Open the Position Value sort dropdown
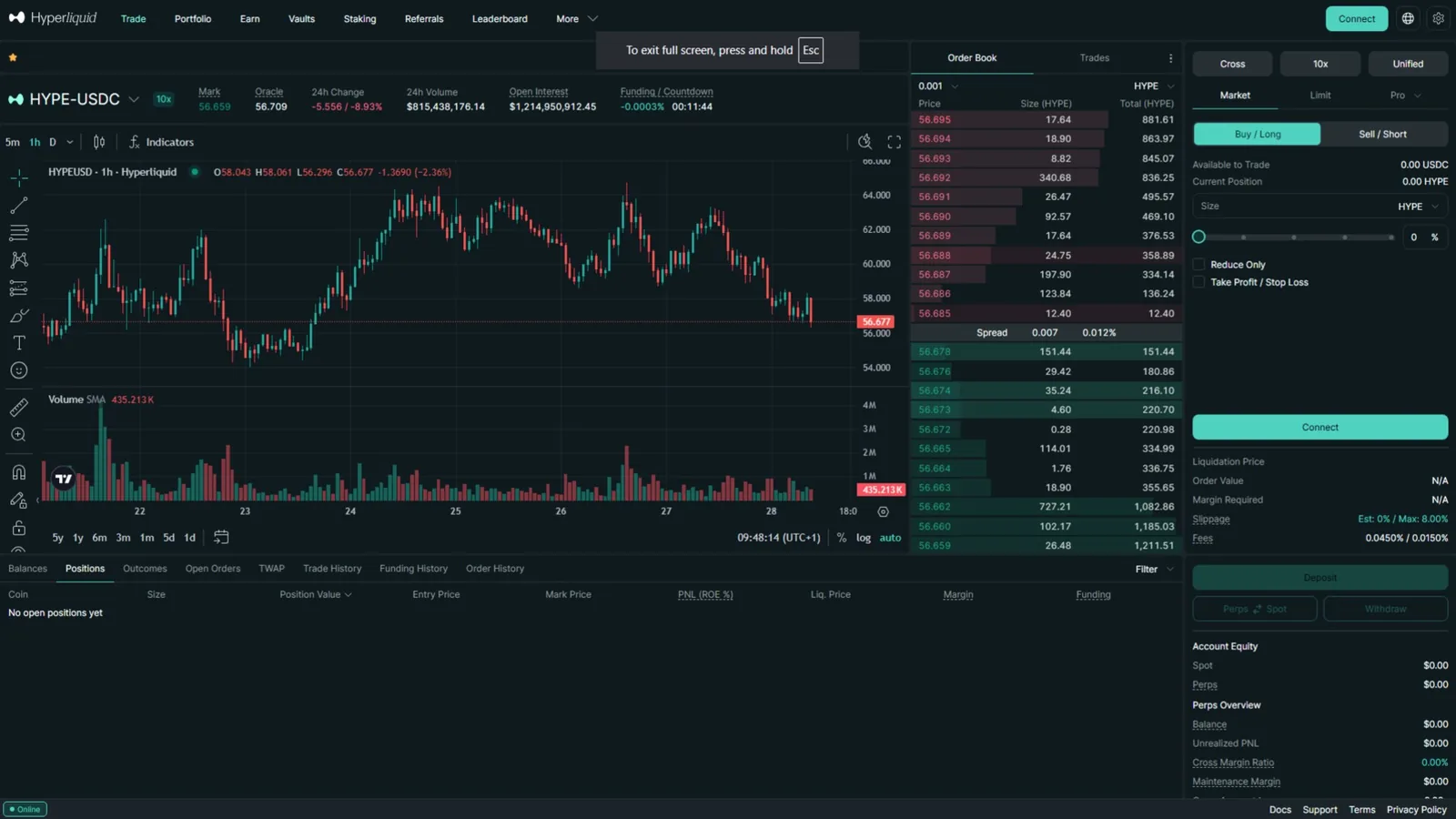1456x819 pixels. (x=315, y=594)
